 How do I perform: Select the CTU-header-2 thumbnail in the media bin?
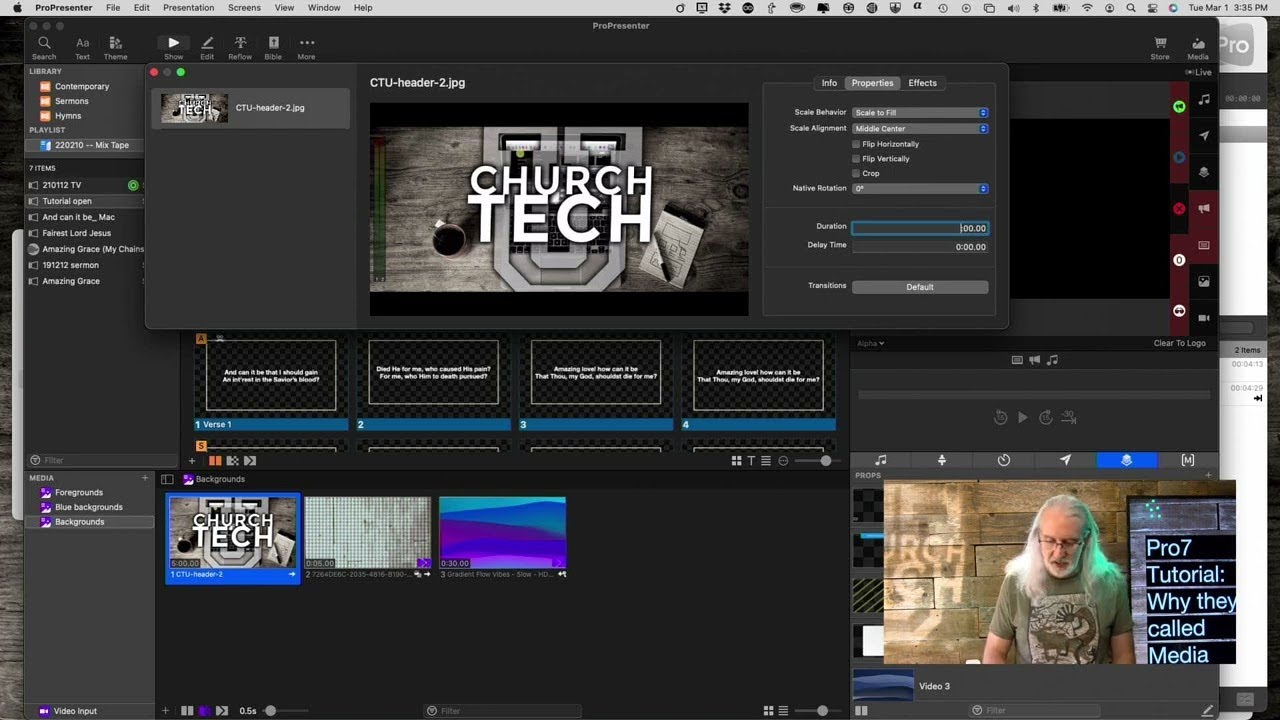(233, 539)
